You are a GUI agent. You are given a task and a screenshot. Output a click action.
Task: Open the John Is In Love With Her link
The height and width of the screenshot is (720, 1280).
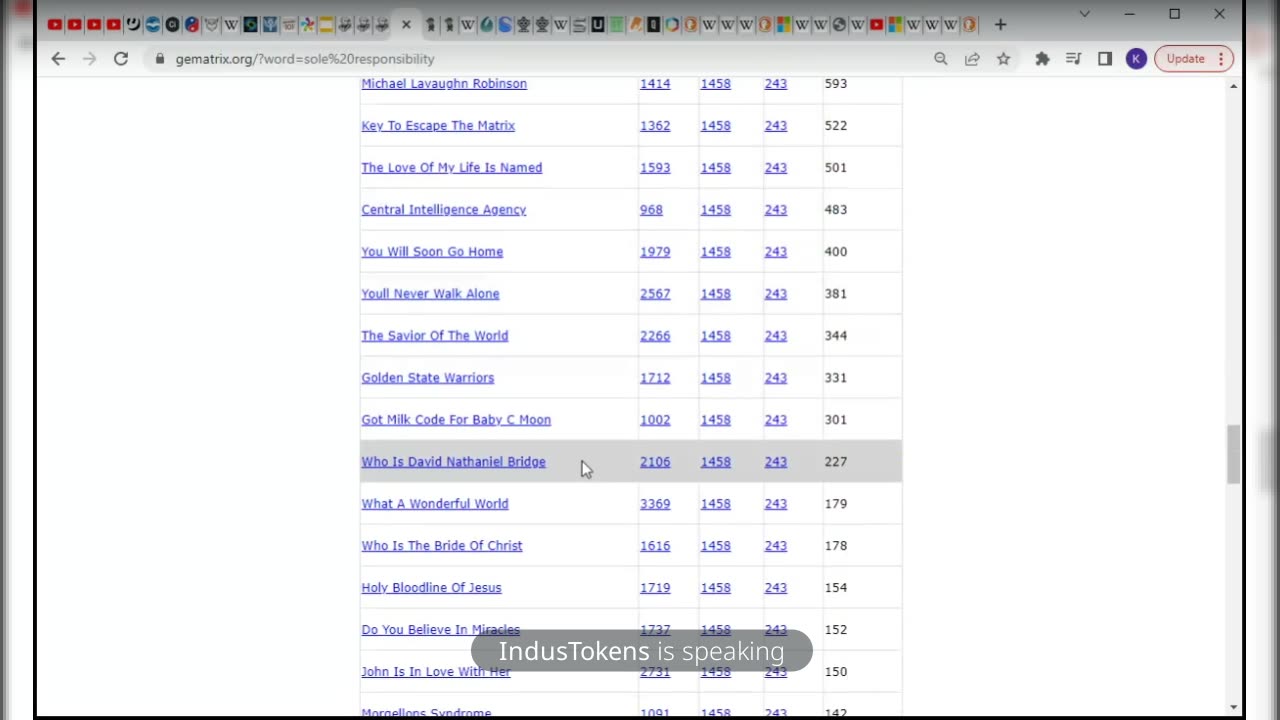pos(435,672)
